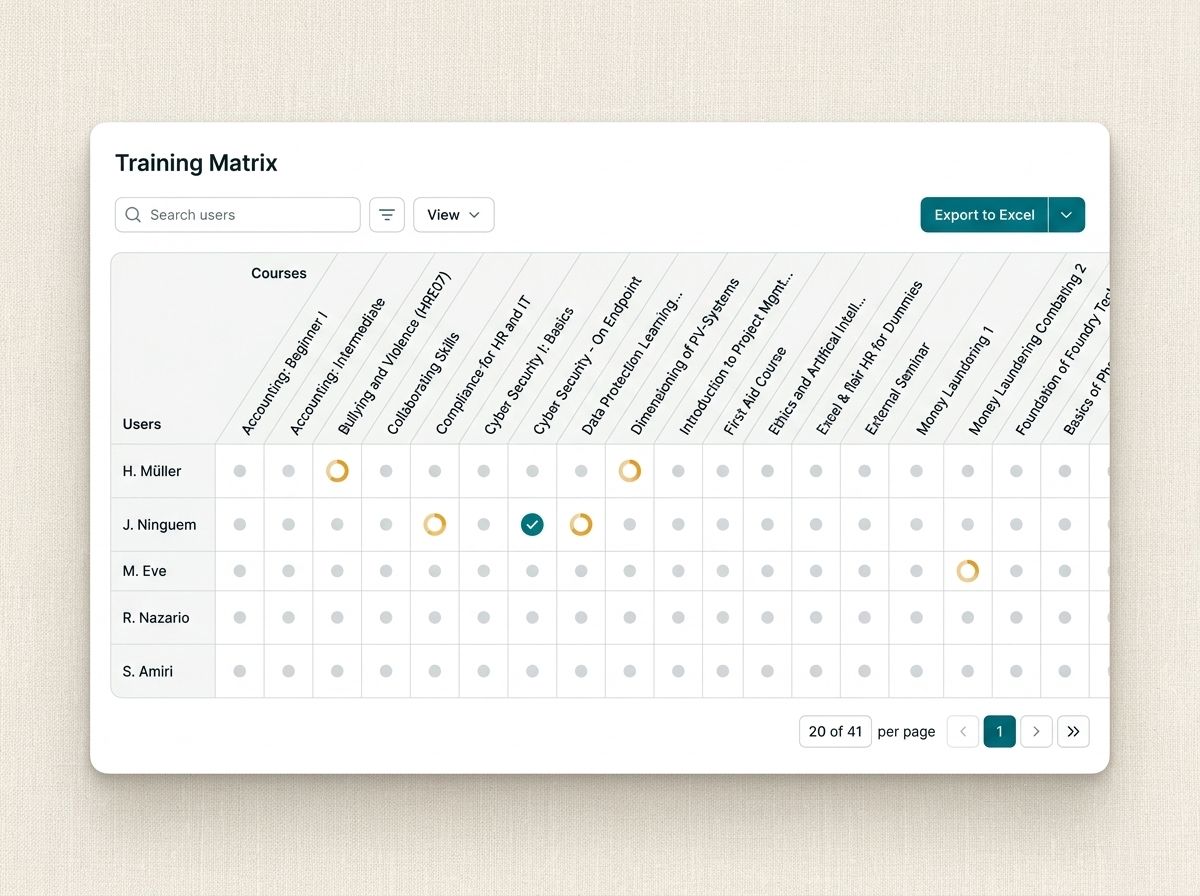
Task: Click S. Amiri's Foundation of Foundry Tech dot
Action: click(x=1016, y=671)
